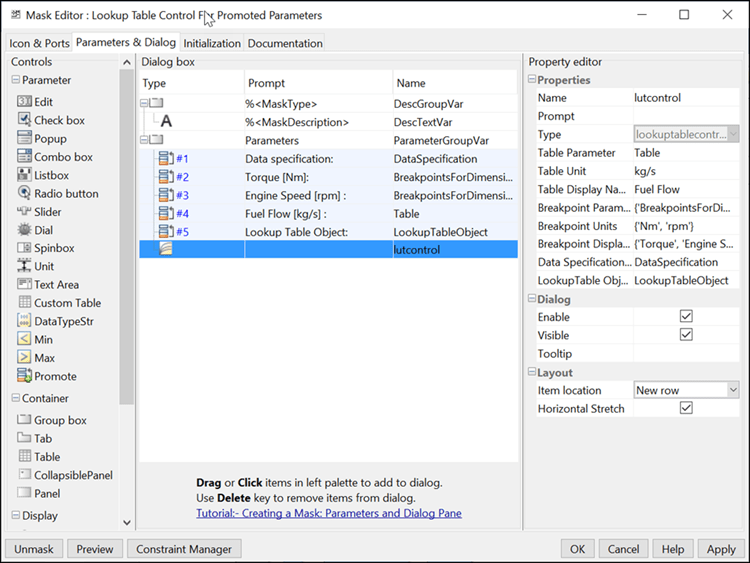Add a Spinbox control
750x563 pixels.
(46, 248)
